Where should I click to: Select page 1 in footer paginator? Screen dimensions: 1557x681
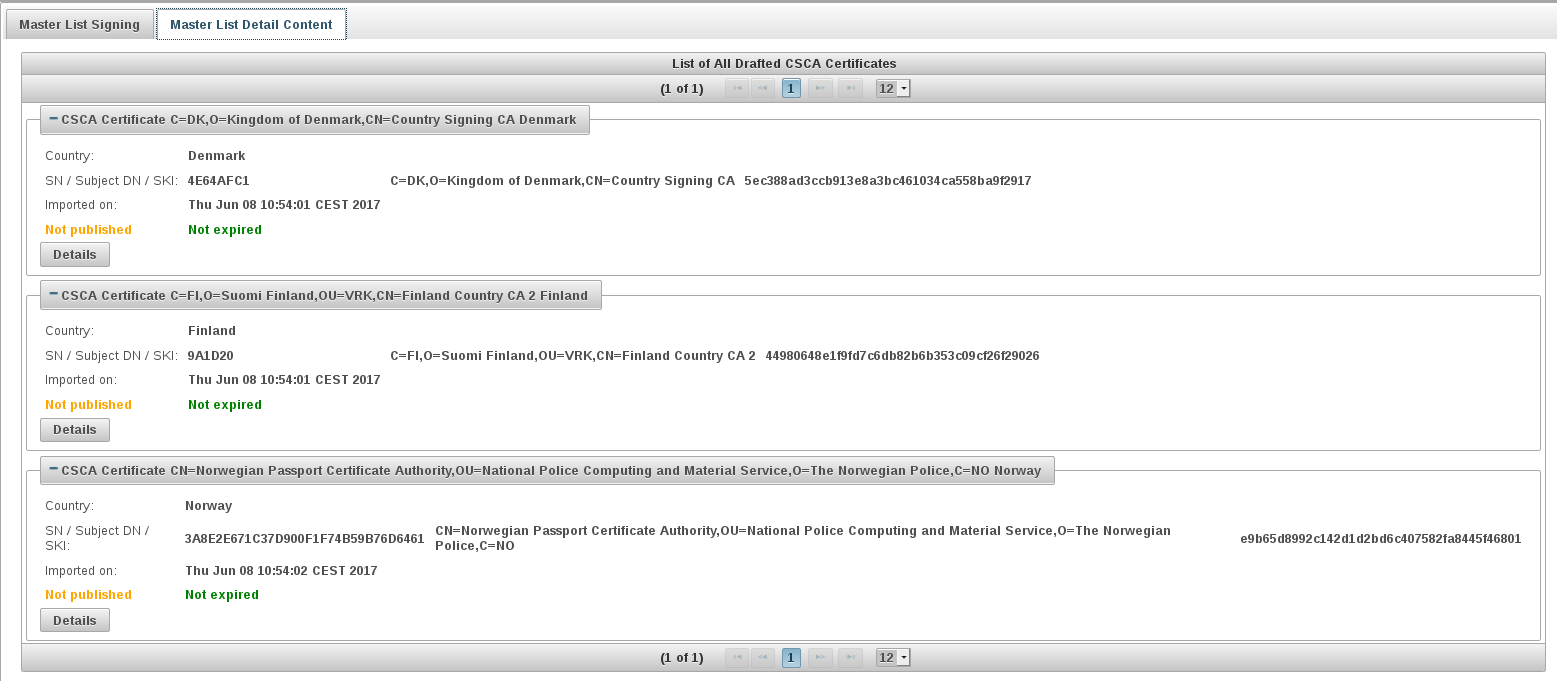click(791, 657)
